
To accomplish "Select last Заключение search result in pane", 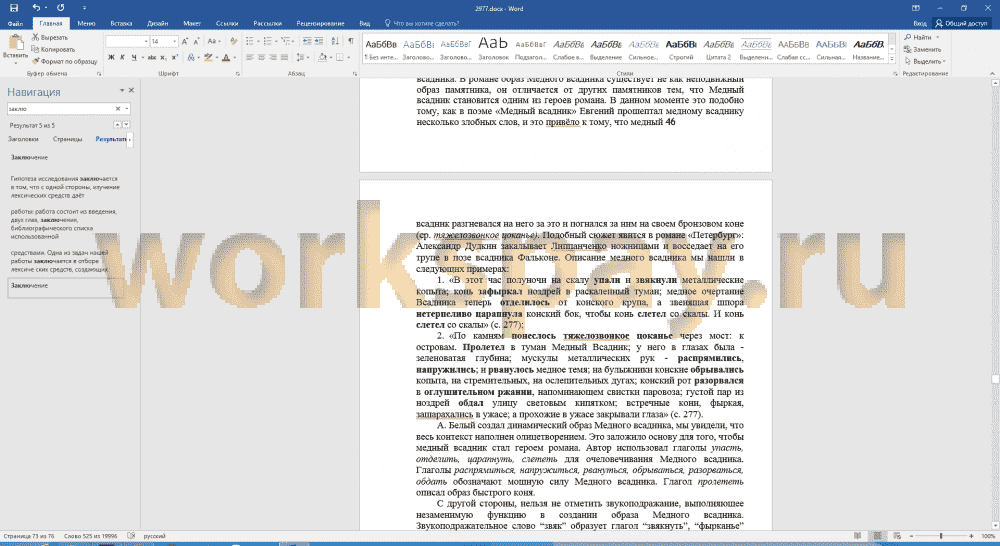I will coord(66,288).
